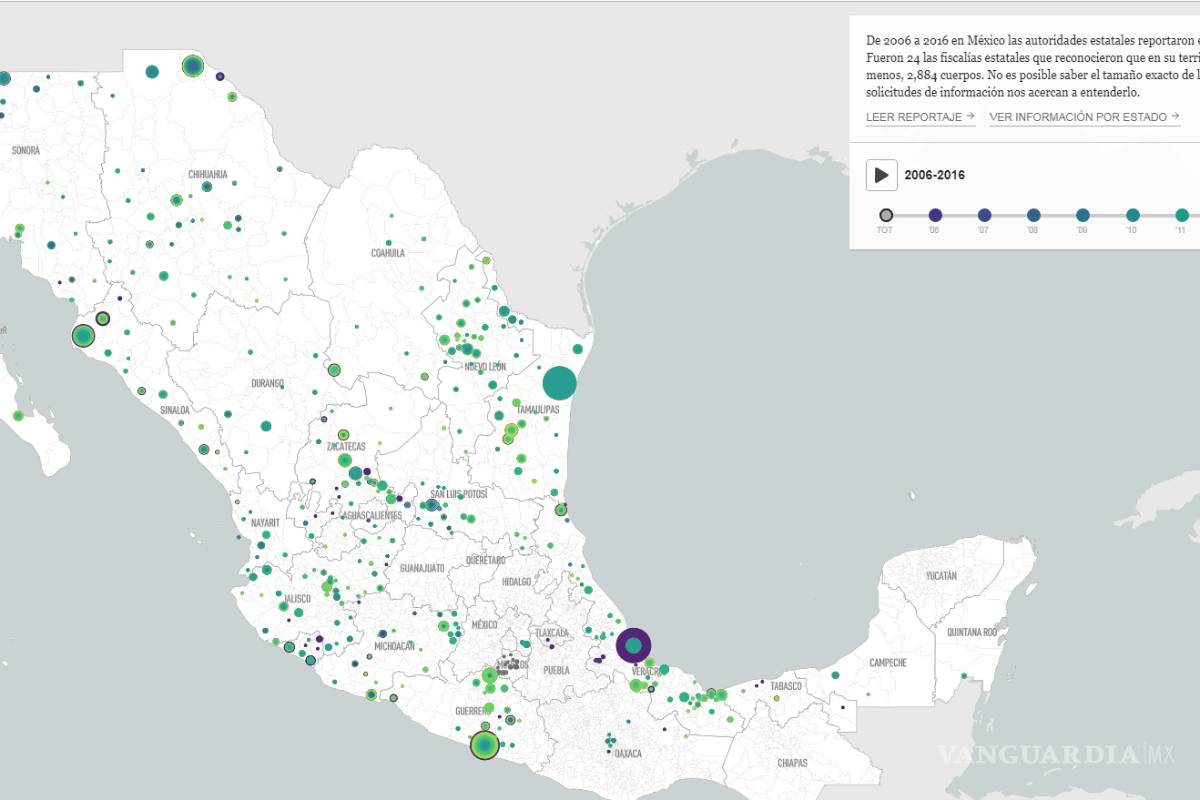Click the large teal bubble off the Tamaulipas coast
The image size is (1200, 800).
pyautogui.click(x=560, y=382)
